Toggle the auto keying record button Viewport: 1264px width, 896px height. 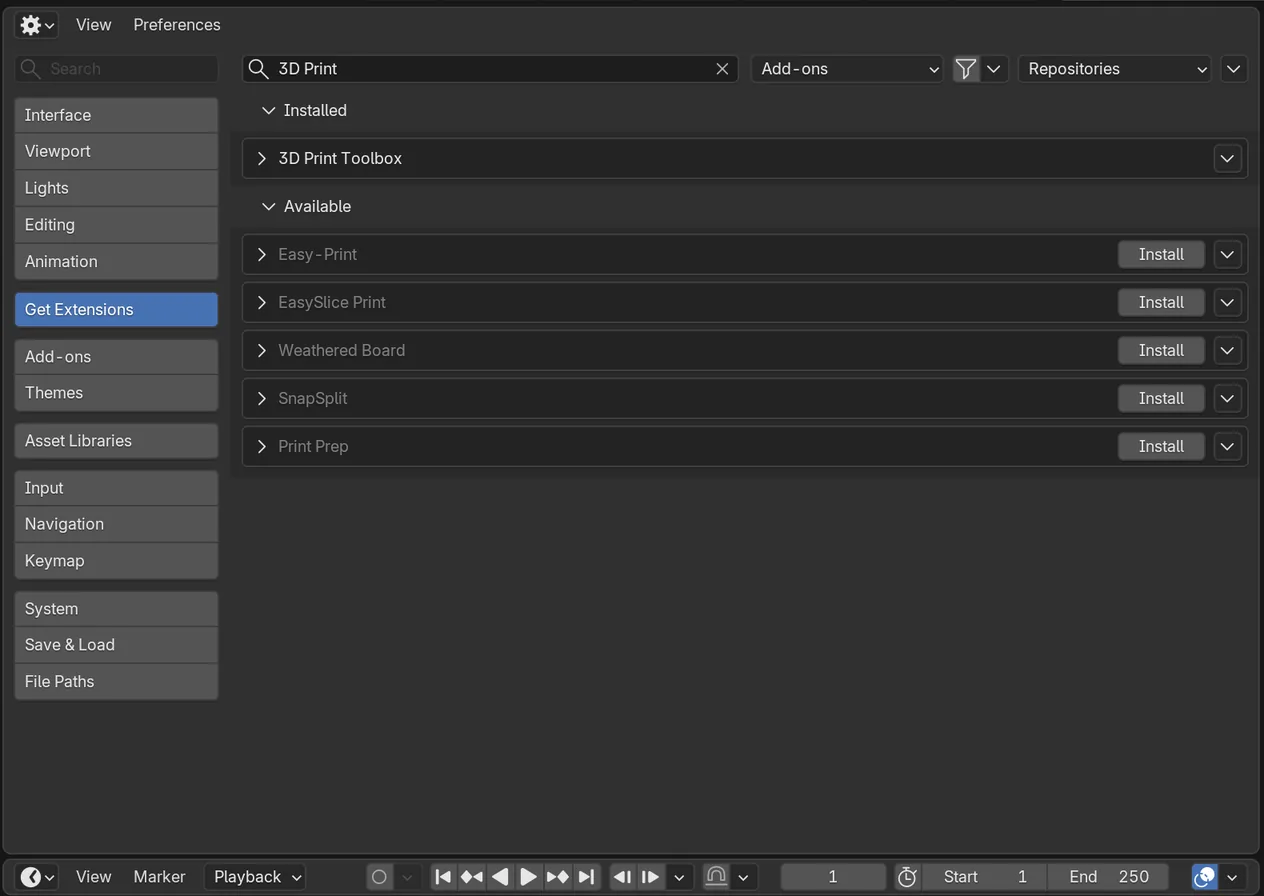click(379, 877)
